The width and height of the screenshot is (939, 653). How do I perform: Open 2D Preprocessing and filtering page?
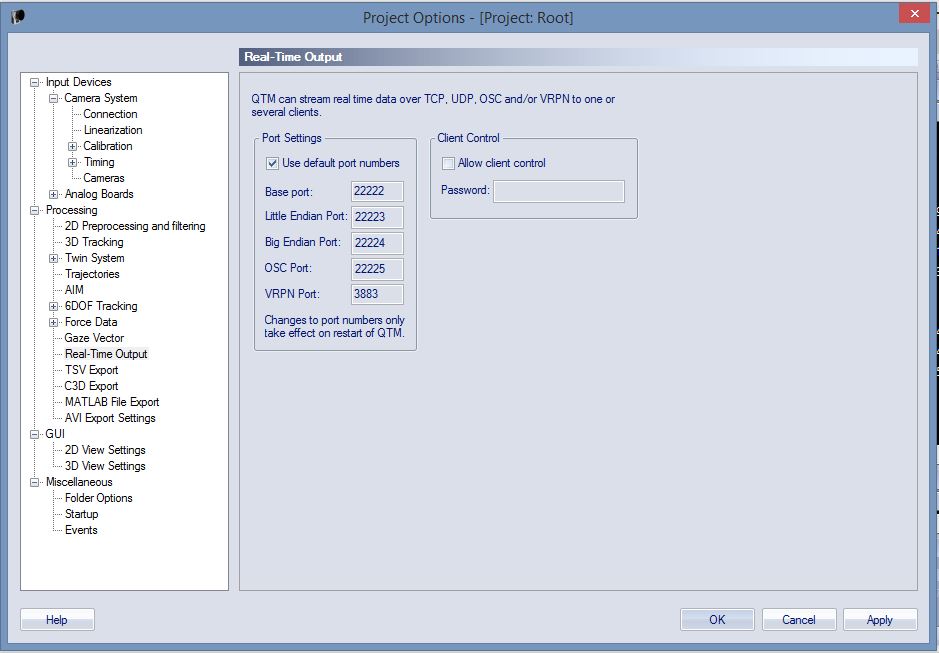point(135,226)
